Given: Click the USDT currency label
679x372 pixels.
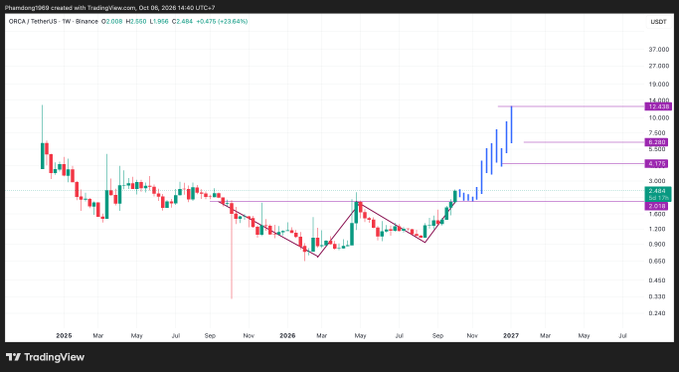Looking at the screenshot, I should [x=658, y=22].
